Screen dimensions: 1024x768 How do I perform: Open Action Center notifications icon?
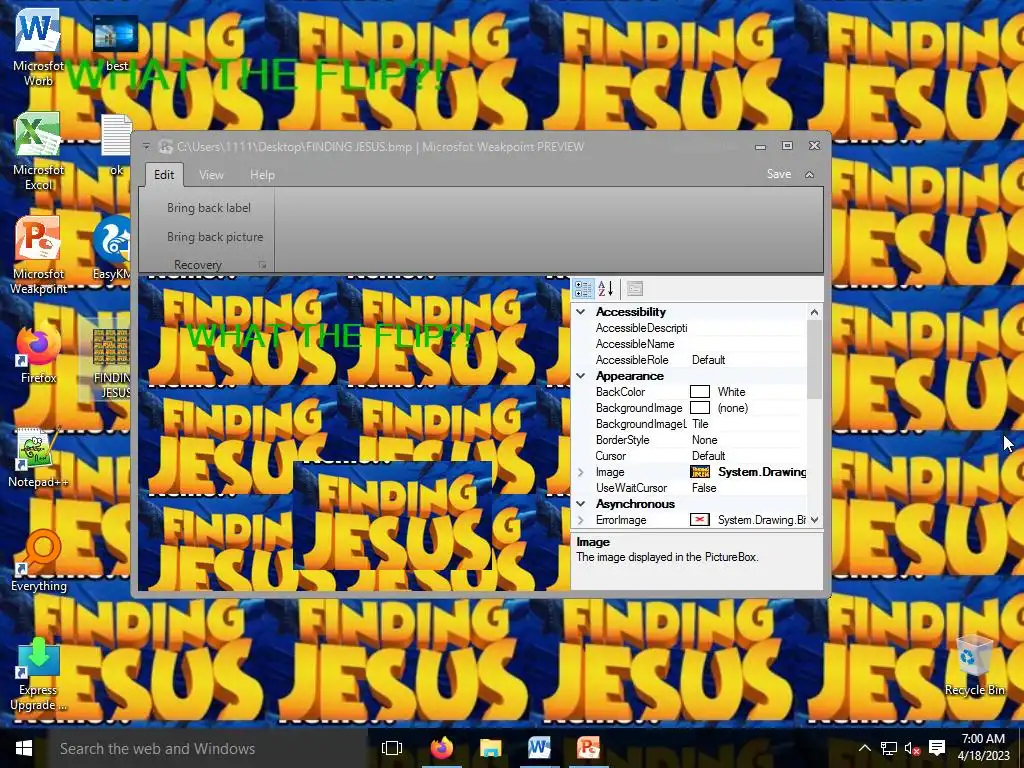(x=936, y=748)
